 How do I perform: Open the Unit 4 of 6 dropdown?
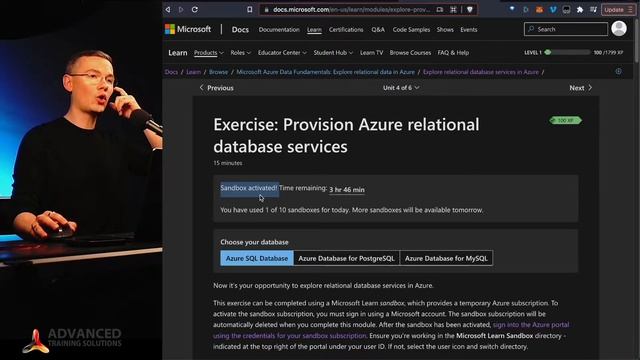[x=401, y=88]
